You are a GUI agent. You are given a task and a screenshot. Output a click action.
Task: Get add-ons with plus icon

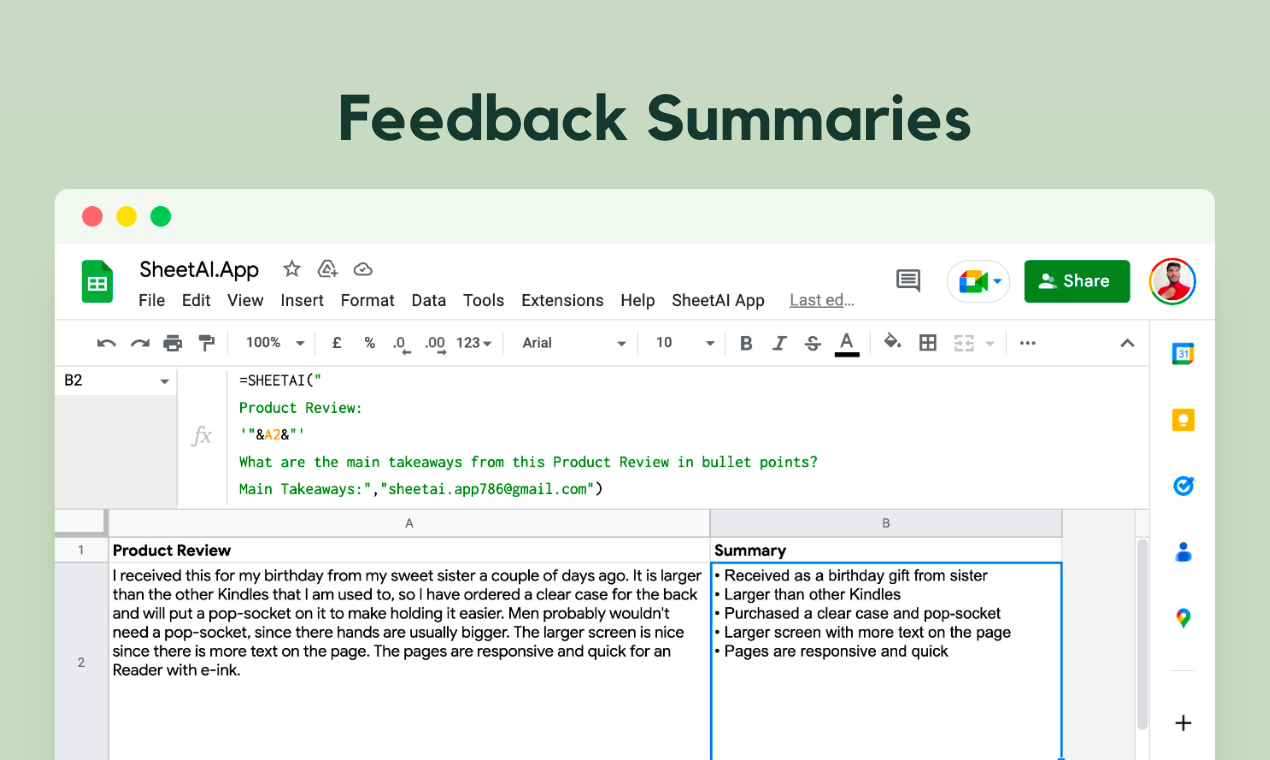click(x=1183, y=723)
